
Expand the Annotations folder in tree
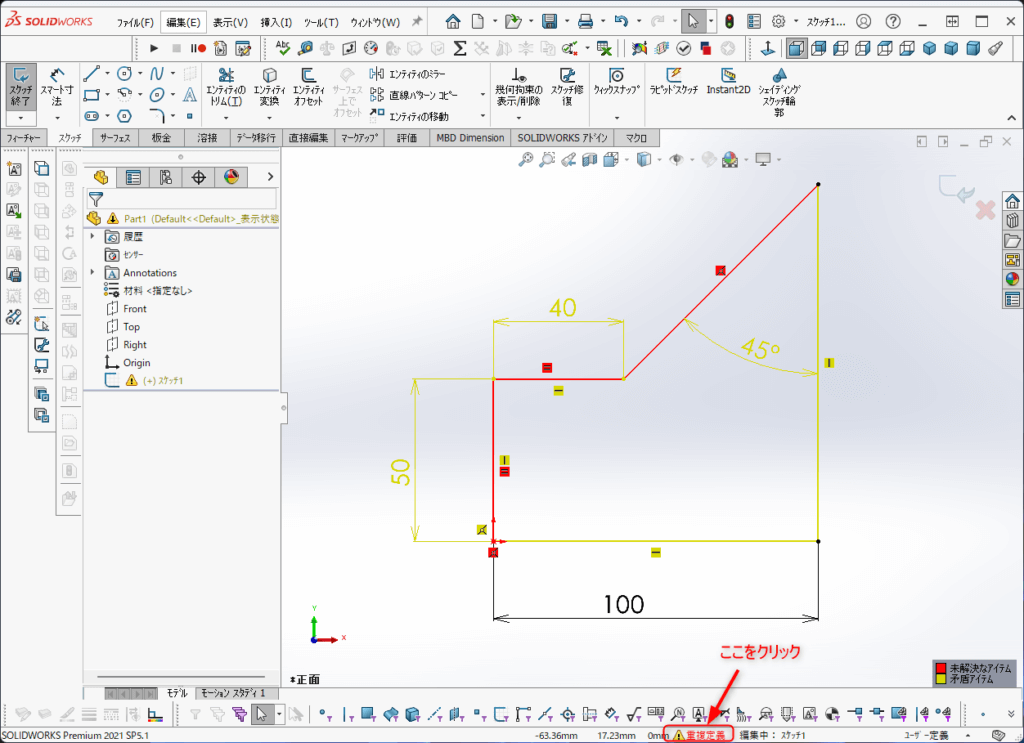pos(92,273)
